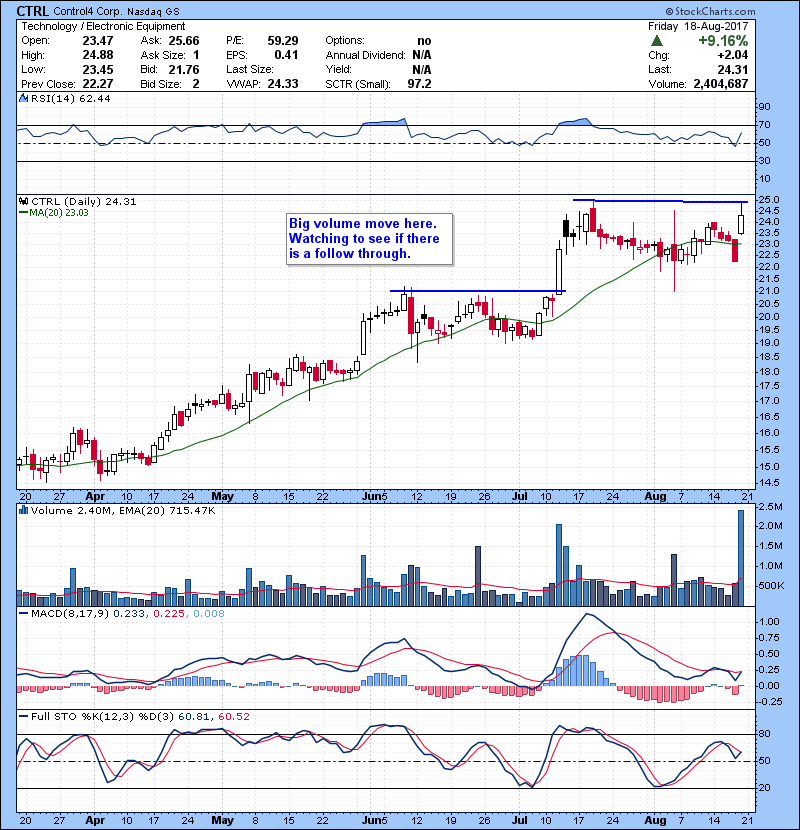Click the Full STO %D value '60.52'
This screenshot has height=830, width=800.
tap(233, 716)
